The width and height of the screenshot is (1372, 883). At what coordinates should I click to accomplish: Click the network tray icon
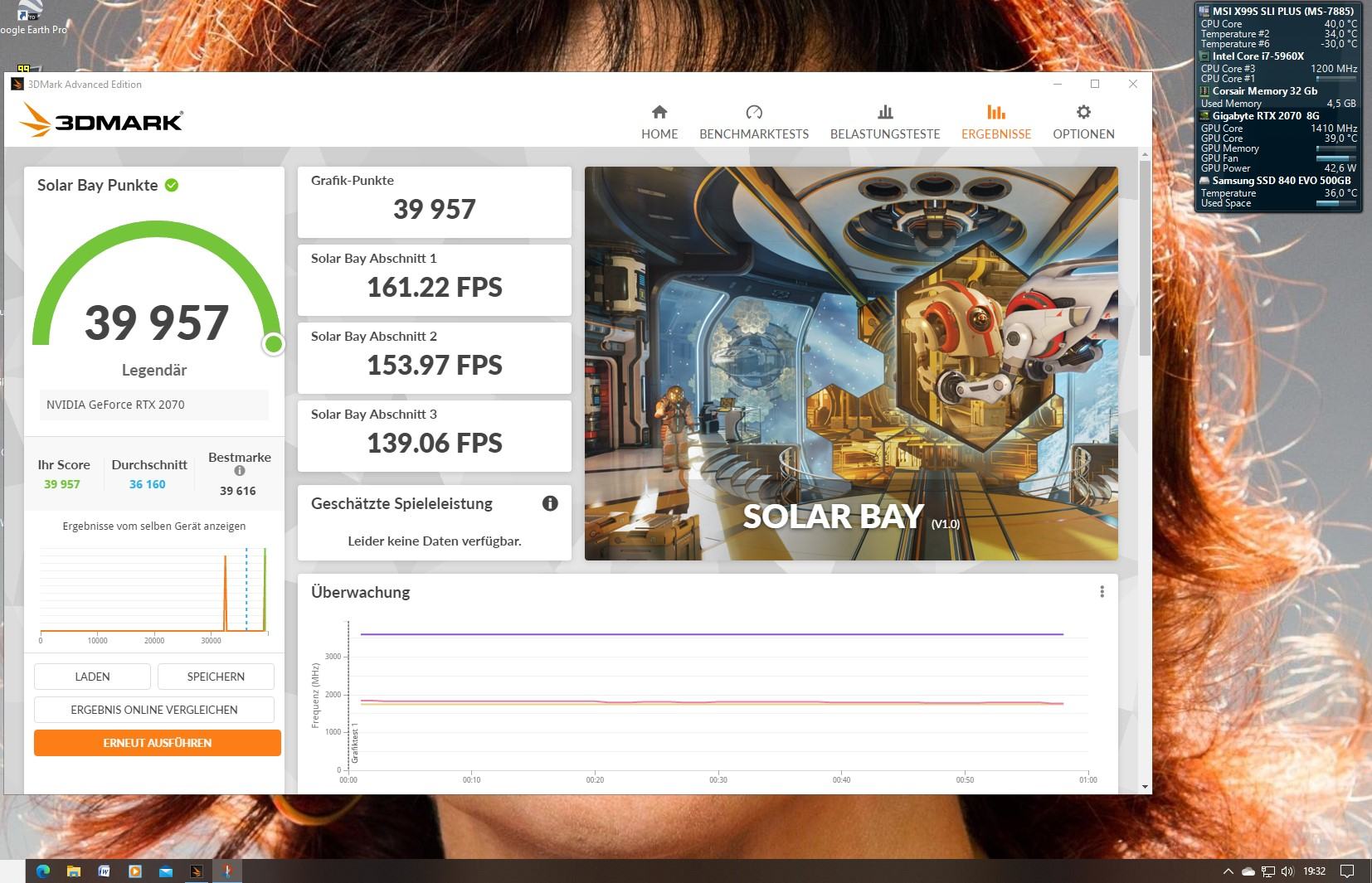pyautogui.click(x=1268, y=871)
